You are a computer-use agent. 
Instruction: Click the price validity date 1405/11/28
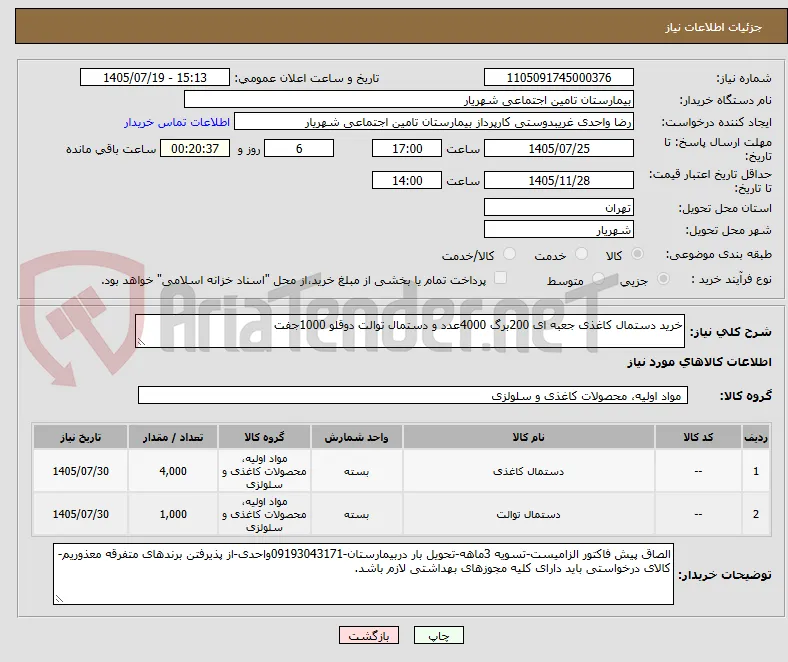(558, 180)
